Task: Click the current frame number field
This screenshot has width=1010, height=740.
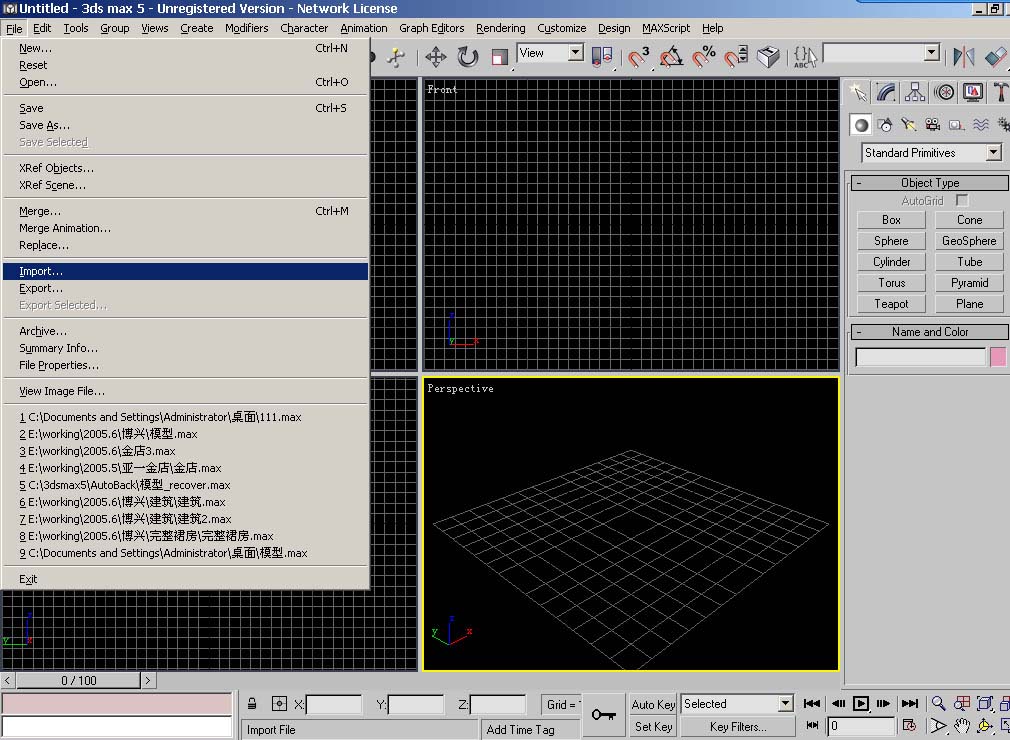Action: [861, 726]
